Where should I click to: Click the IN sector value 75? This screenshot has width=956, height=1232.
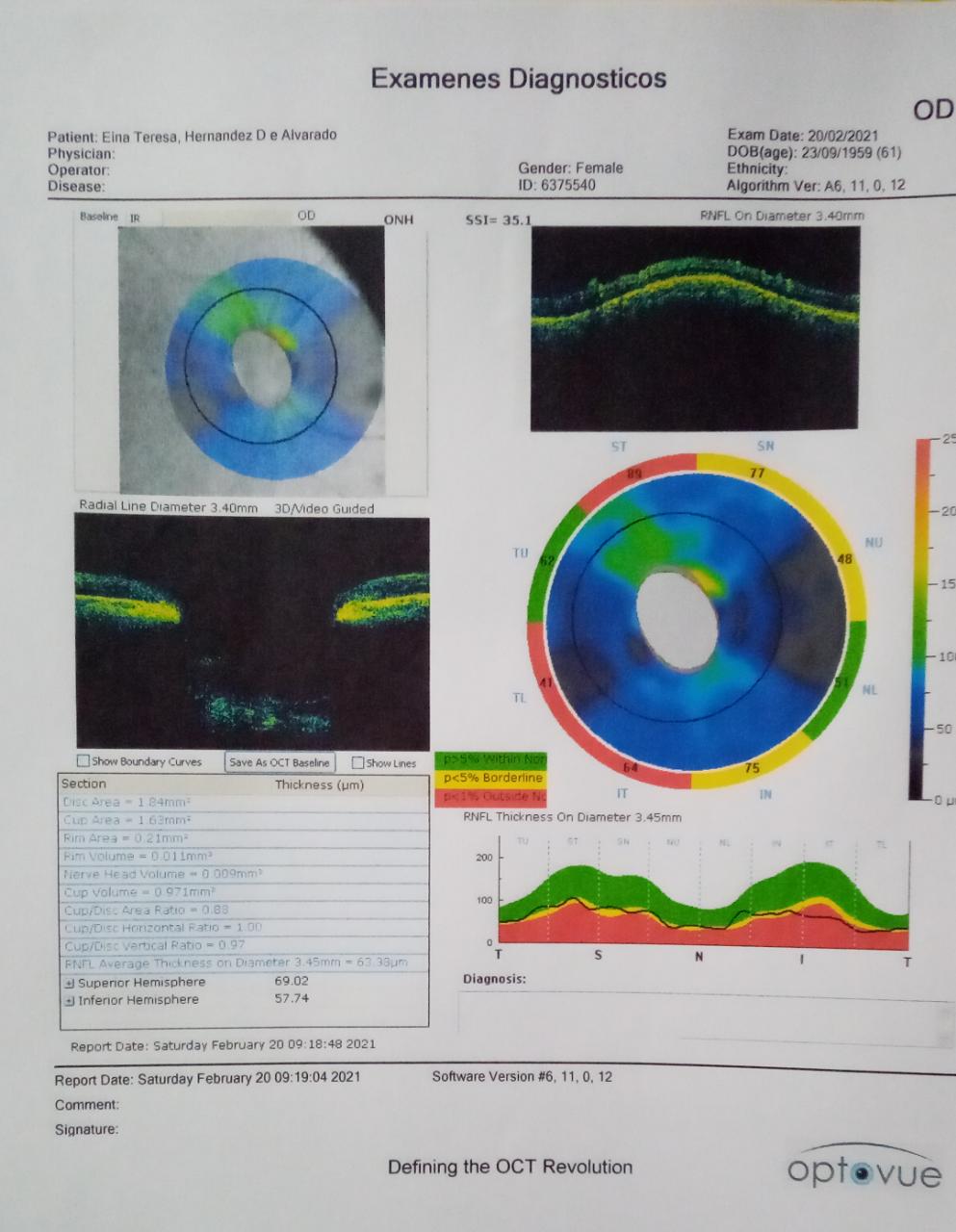pyautogui.click(x=752, y=768)
